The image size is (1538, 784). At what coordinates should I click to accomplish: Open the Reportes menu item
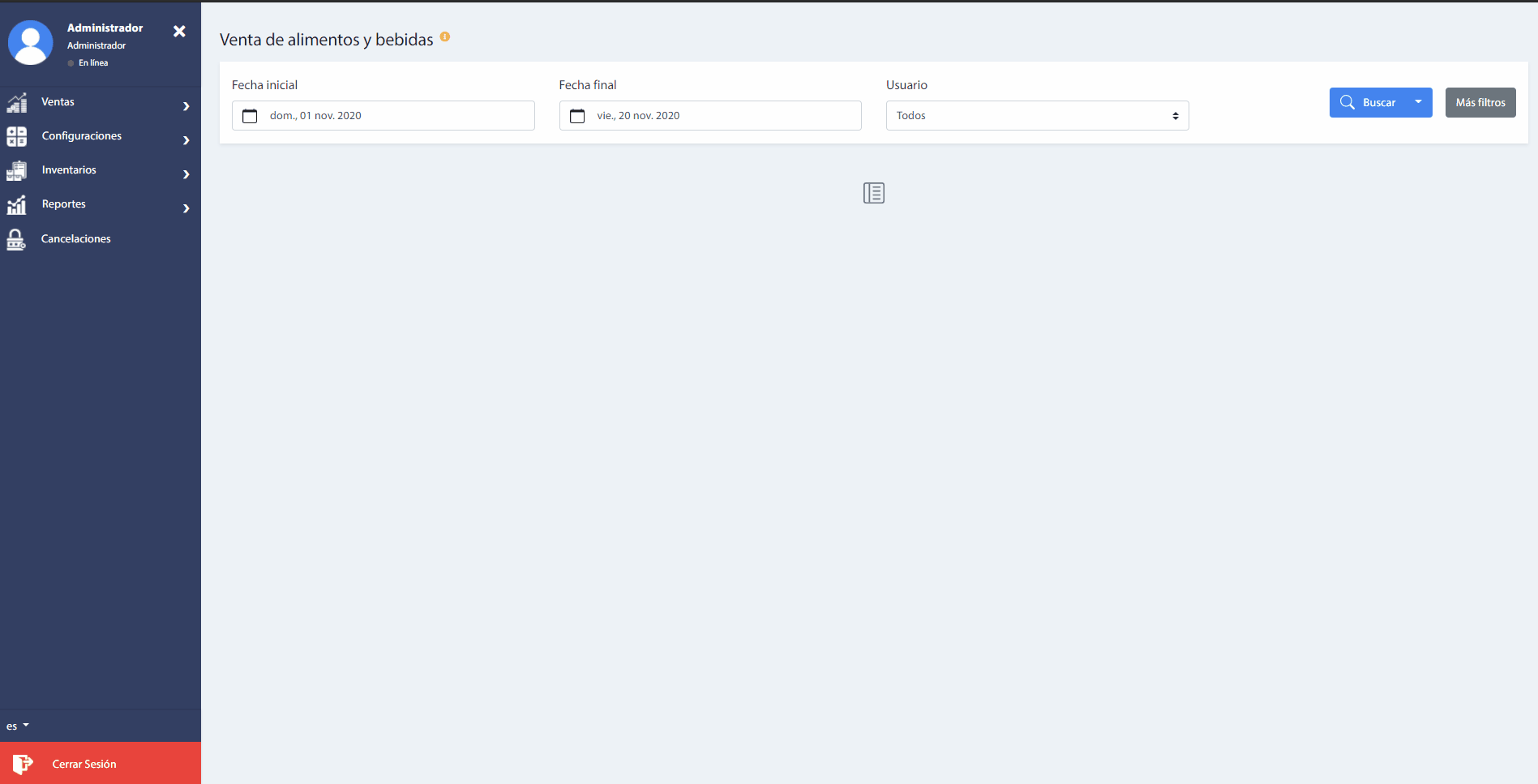coord(64,204)
